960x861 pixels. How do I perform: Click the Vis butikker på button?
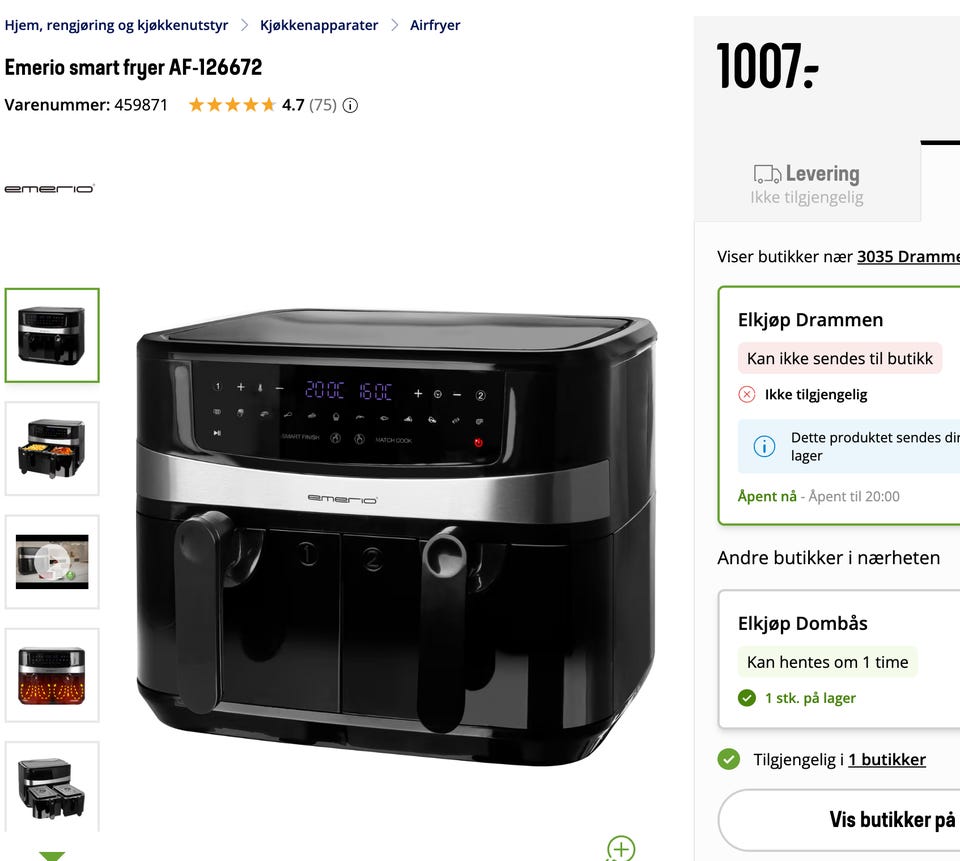[839, 819]
